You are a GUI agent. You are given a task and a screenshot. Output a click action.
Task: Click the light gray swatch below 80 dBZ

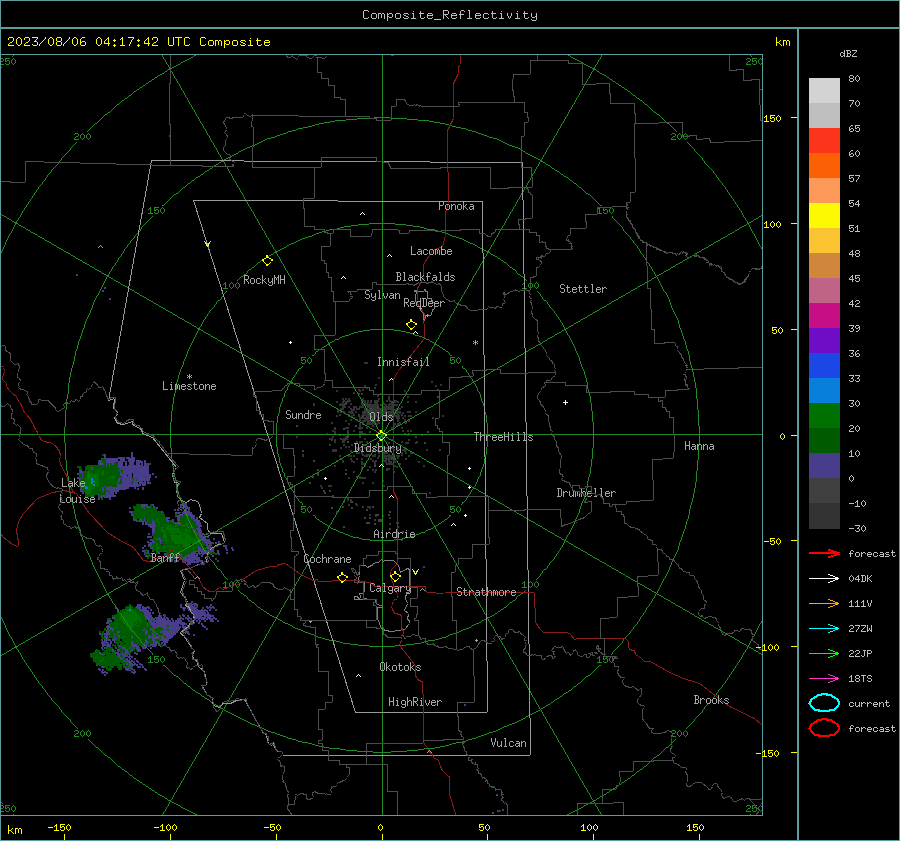pyautogui.click(x=824, y=91)
